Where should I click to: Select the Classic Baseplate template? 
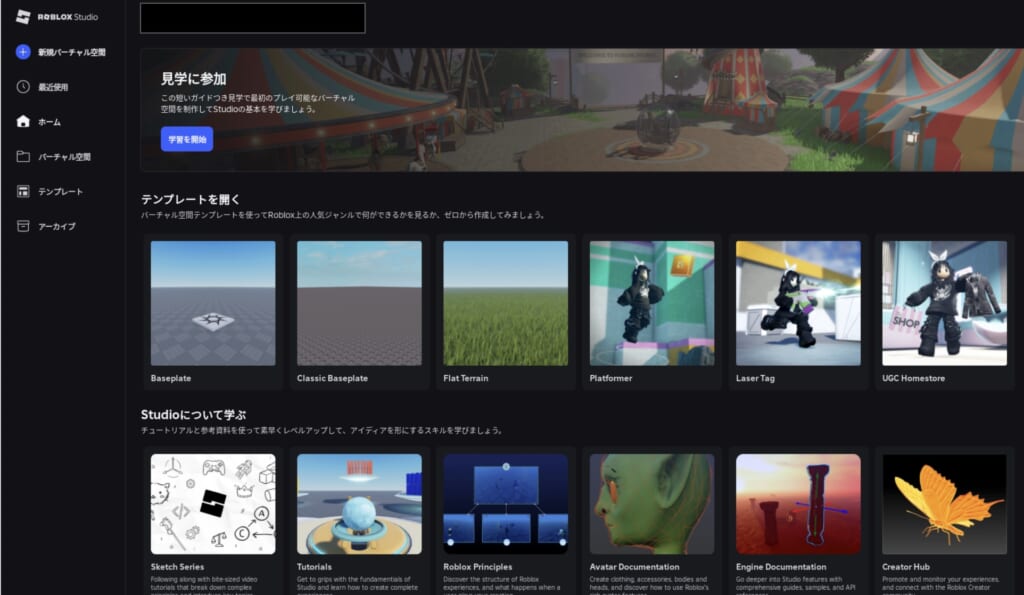[x=359, y=303]
